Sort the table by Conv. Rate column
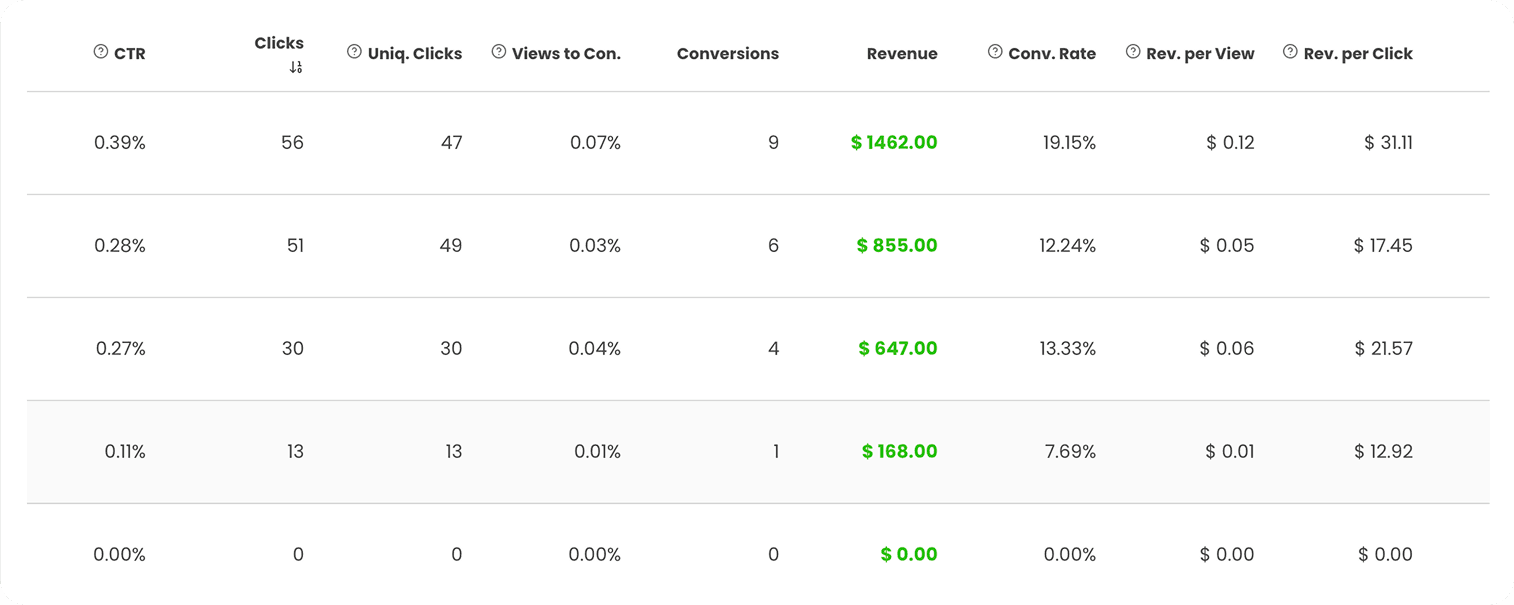Viewport: 1514px width, 605px height. [x=1052, y=53]
